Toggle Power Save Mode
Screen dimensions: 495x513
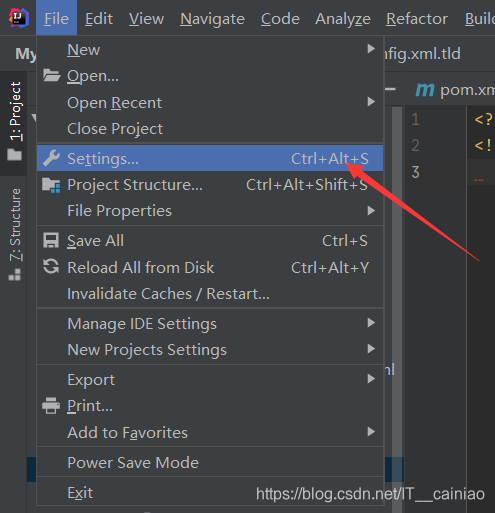coord(210,462)
